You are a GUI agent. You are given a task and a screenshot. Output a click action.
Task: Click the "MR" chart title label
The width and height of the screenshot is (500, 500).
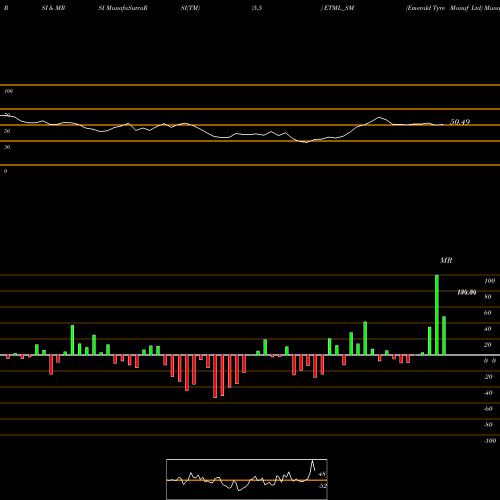(446, 260)
